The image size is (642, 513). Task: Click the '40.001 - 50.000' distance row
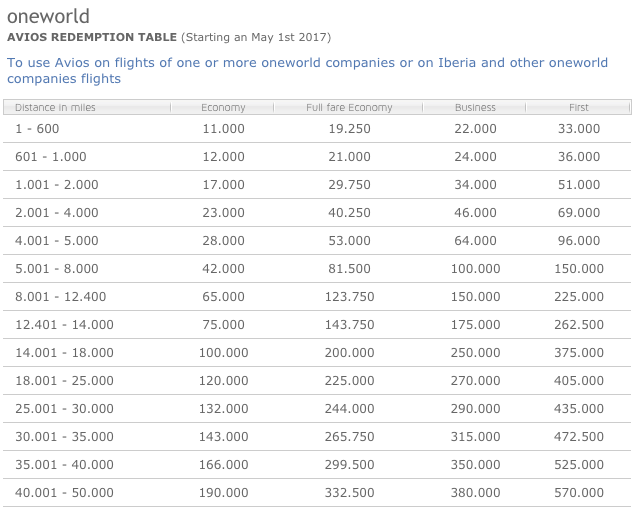[x=65, y=493]
